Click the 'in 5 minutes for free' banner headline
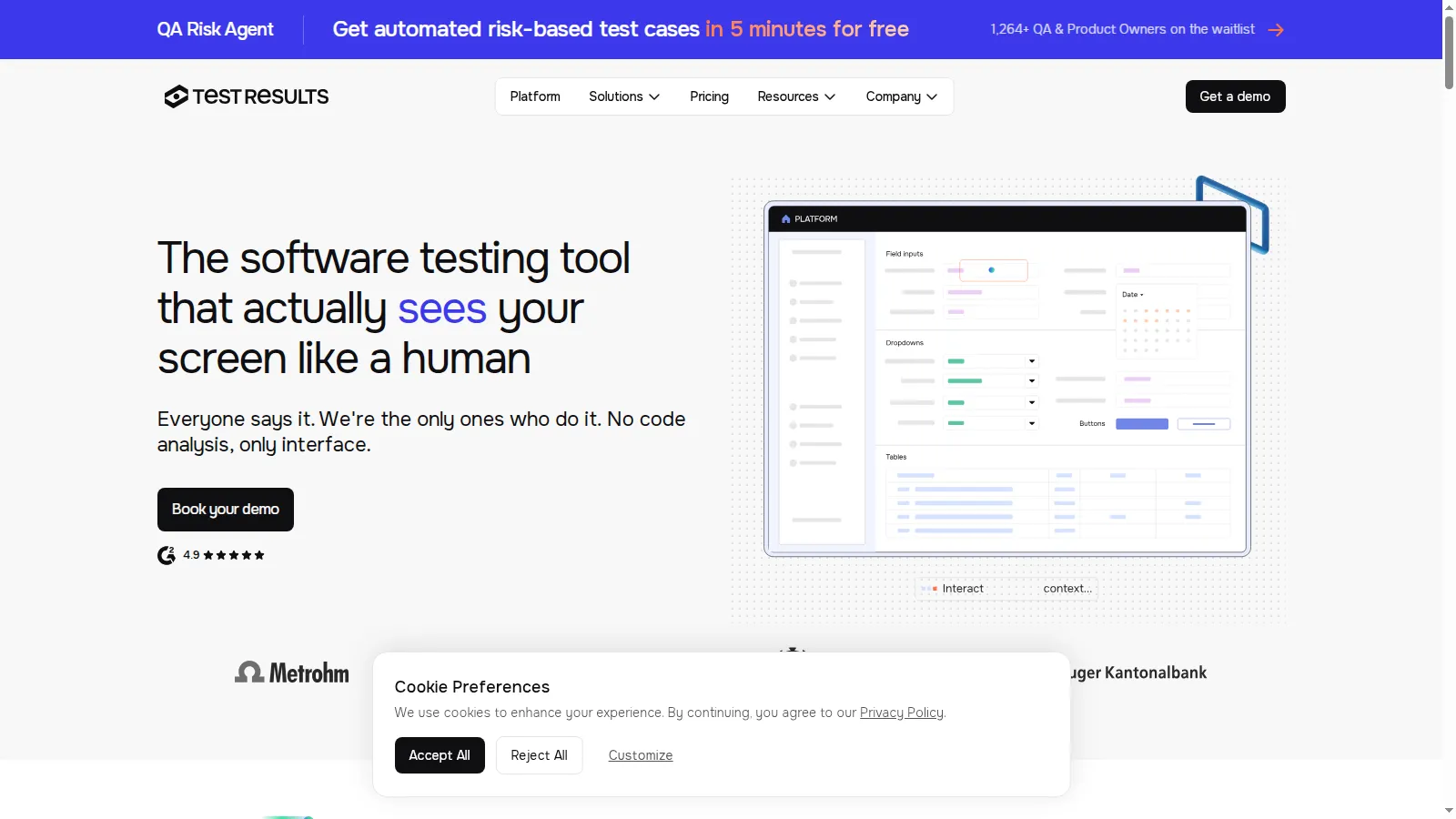 point(807,29)
